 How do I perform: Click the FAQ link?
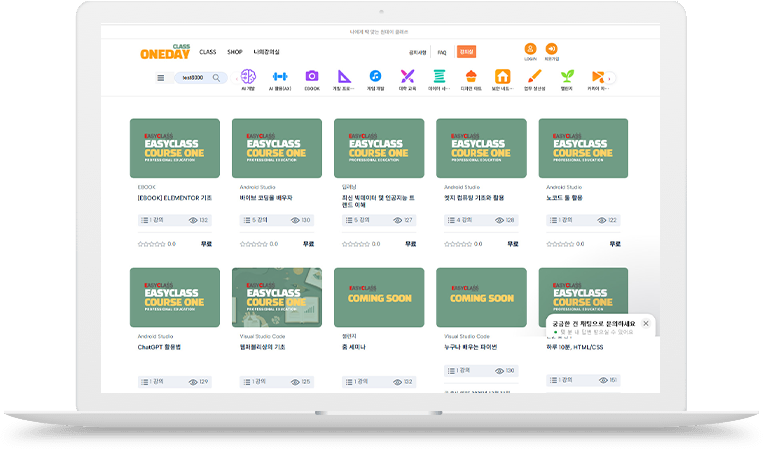coord(442,51)
